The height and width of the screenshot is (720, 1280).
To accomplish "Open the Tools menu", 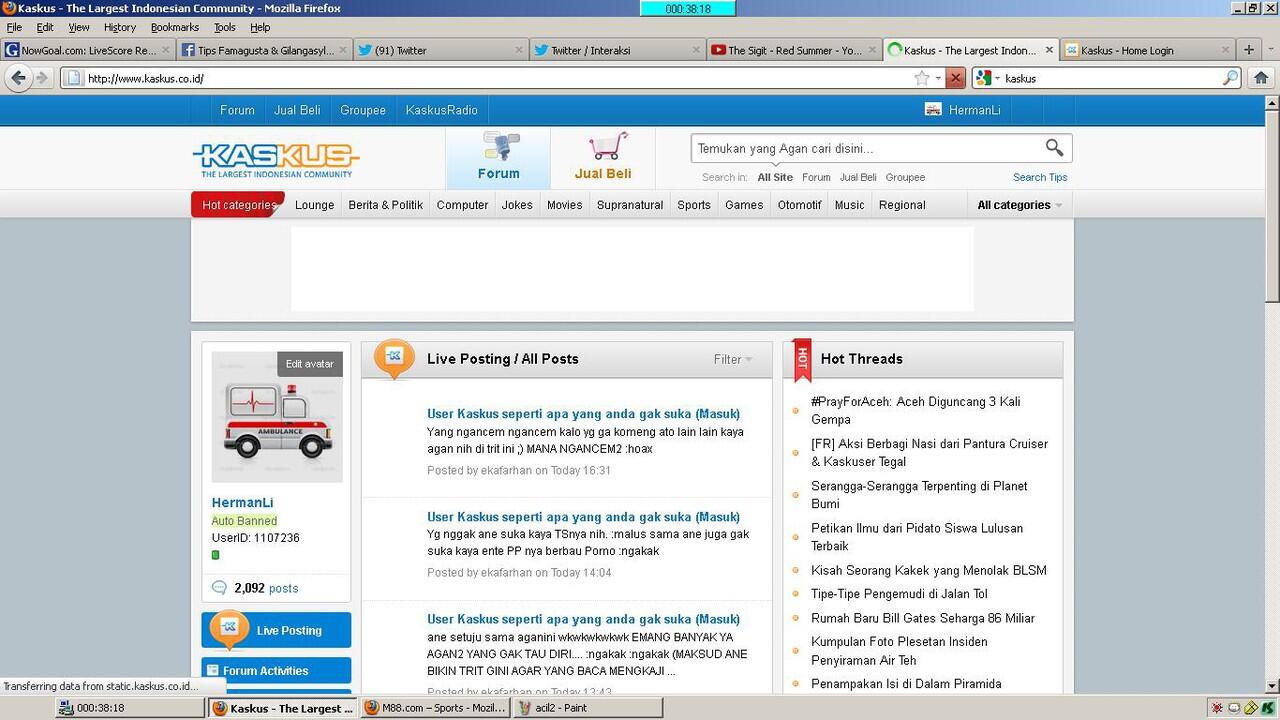I will click(225, 27).
